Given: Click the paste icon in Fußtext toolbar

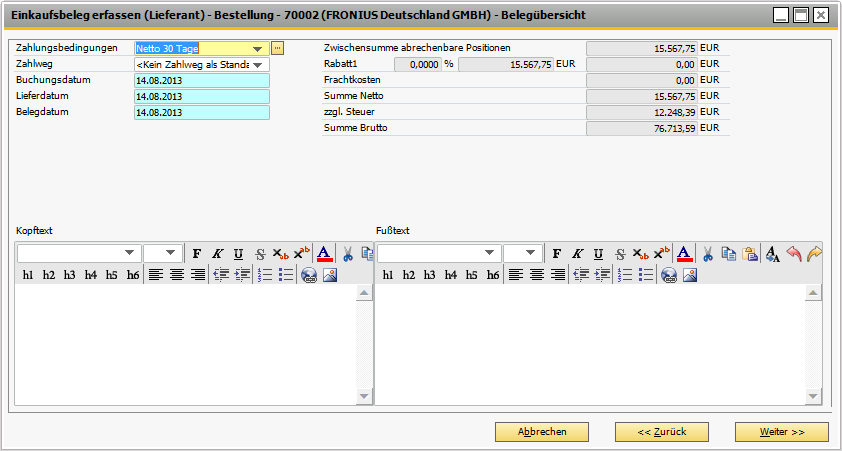Looking at the screenshot, I should coord(750,254).
